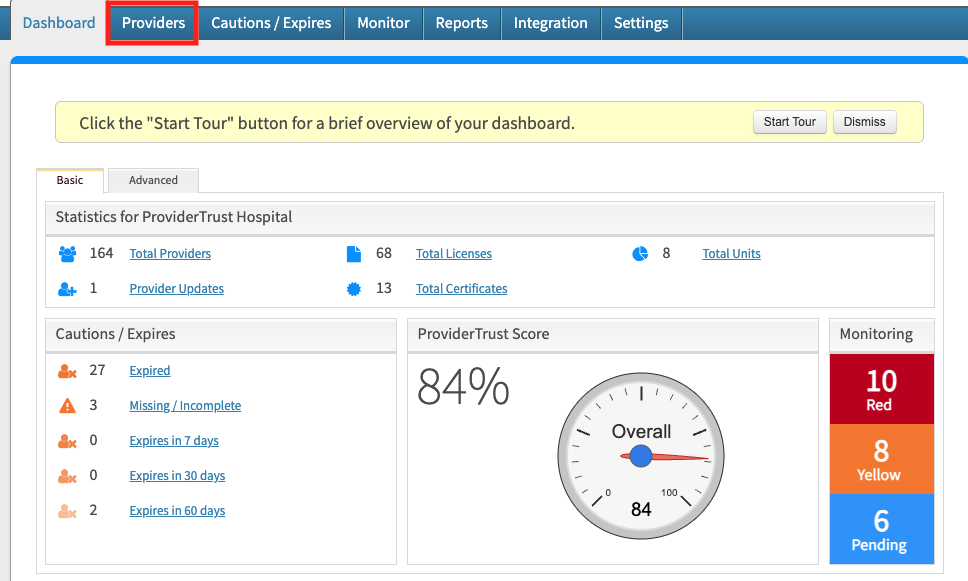This screenshot has width=968, height=581.
Task: Open the Total Units link
Action: click(732, 254)
